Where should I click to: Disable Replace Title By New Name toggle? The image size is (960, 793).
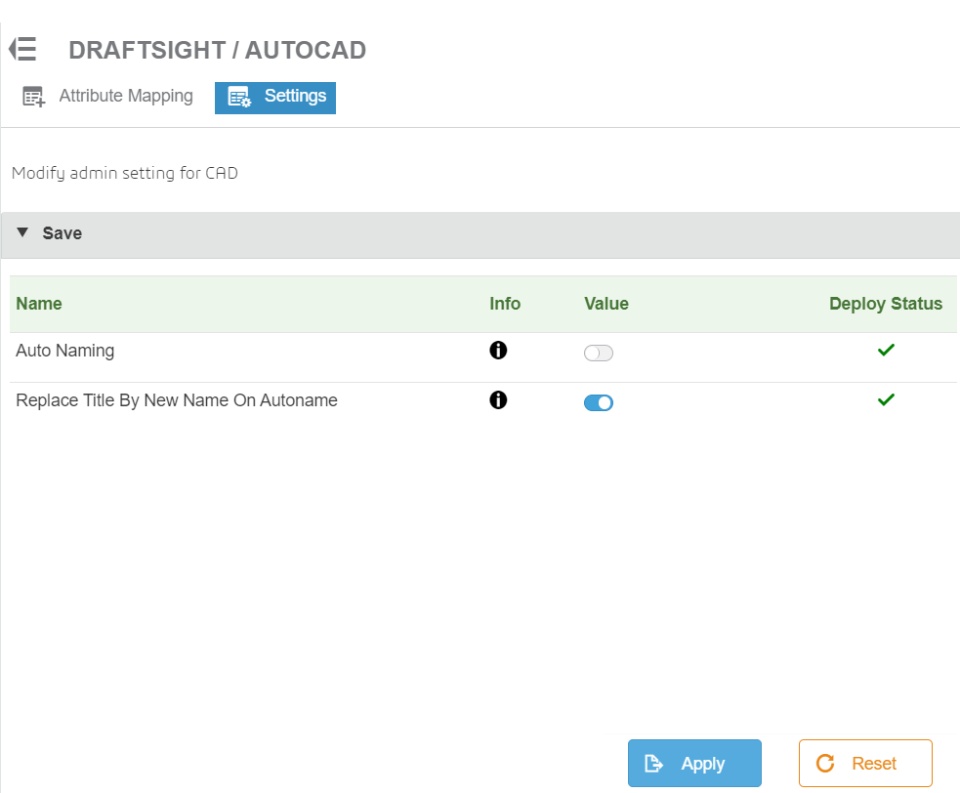[x=598, y=402]
